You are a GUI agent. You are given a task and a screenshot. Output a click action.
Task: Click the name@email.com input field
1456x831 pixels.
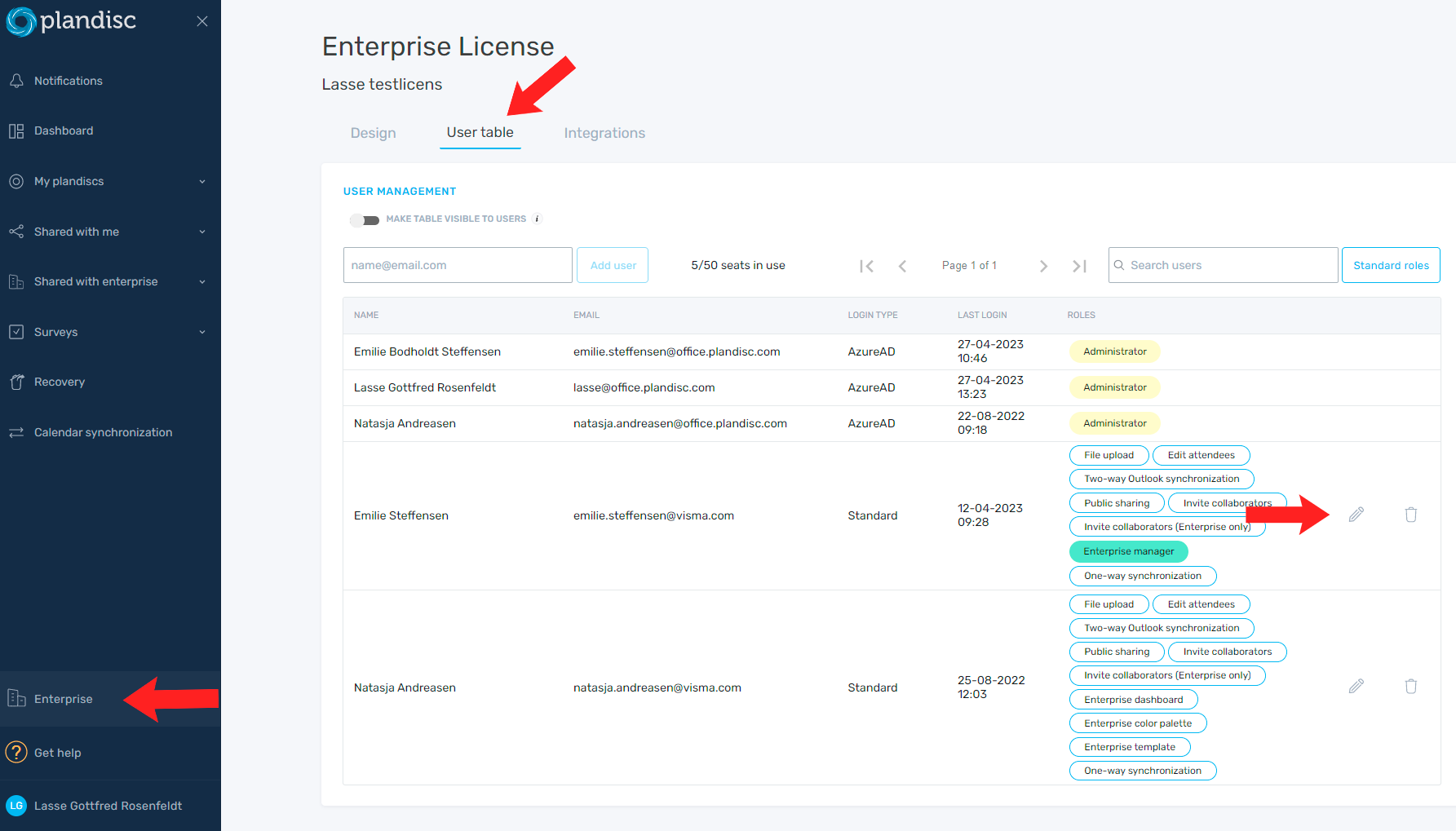click(x=458, y=265)
